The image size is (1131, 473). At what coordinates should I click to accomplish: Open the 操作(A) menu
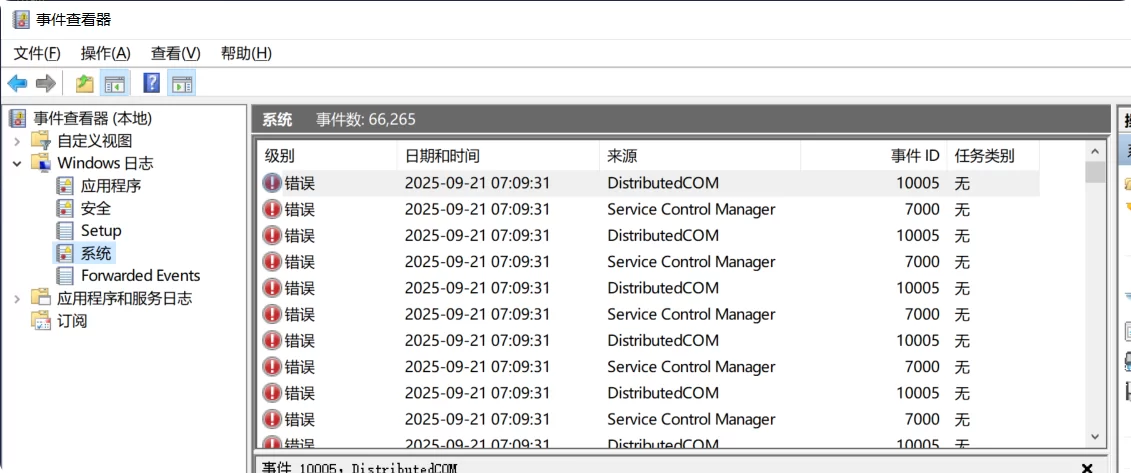tap(105, 53)
